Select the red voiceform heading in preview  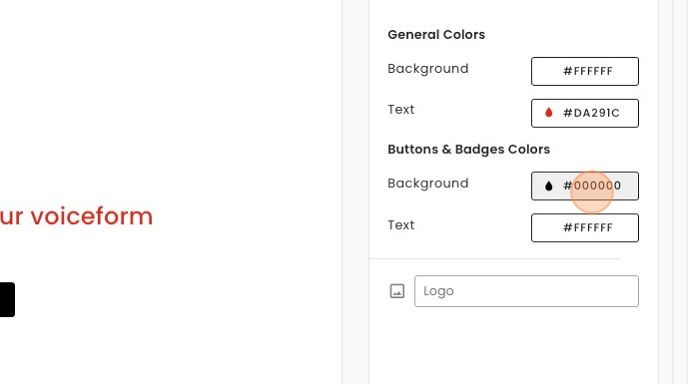click(76, 216)
